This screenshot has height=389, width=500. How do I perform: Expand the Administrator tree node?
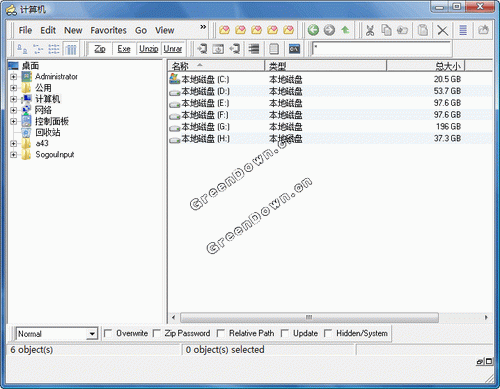click(x=13, y=77)
